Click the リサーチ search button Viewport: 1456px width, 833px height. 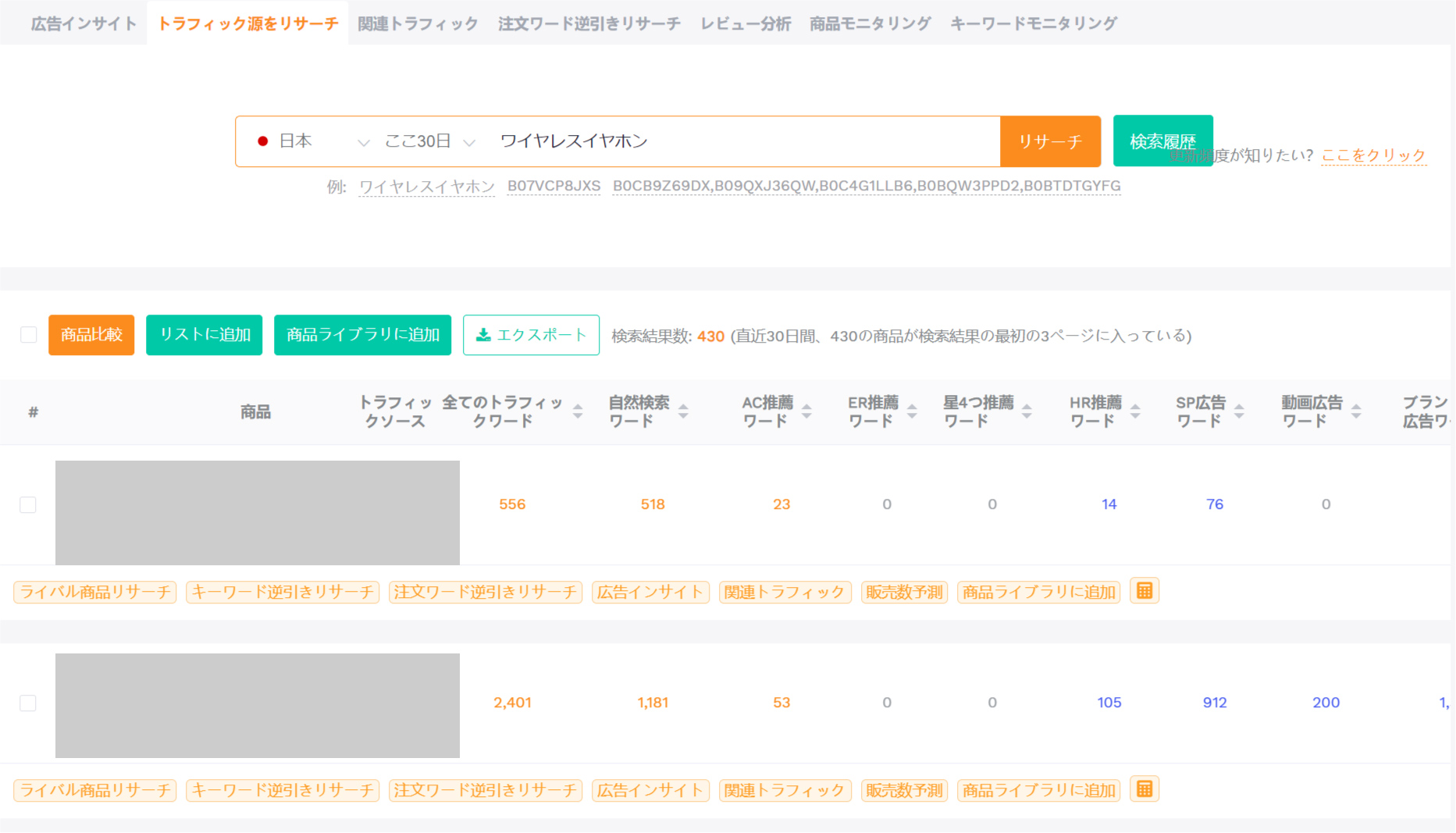pyautogui.click(x=1050, y=141)
